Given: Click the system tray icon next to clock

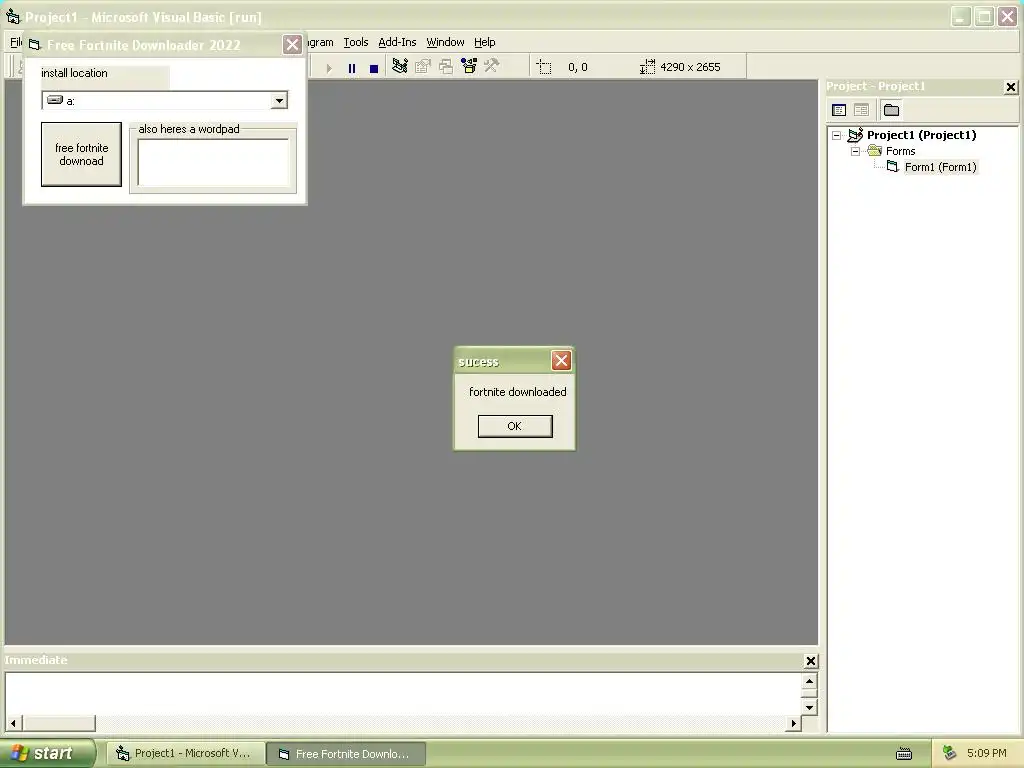Looking at the screenshot, I should pos(950,753).
